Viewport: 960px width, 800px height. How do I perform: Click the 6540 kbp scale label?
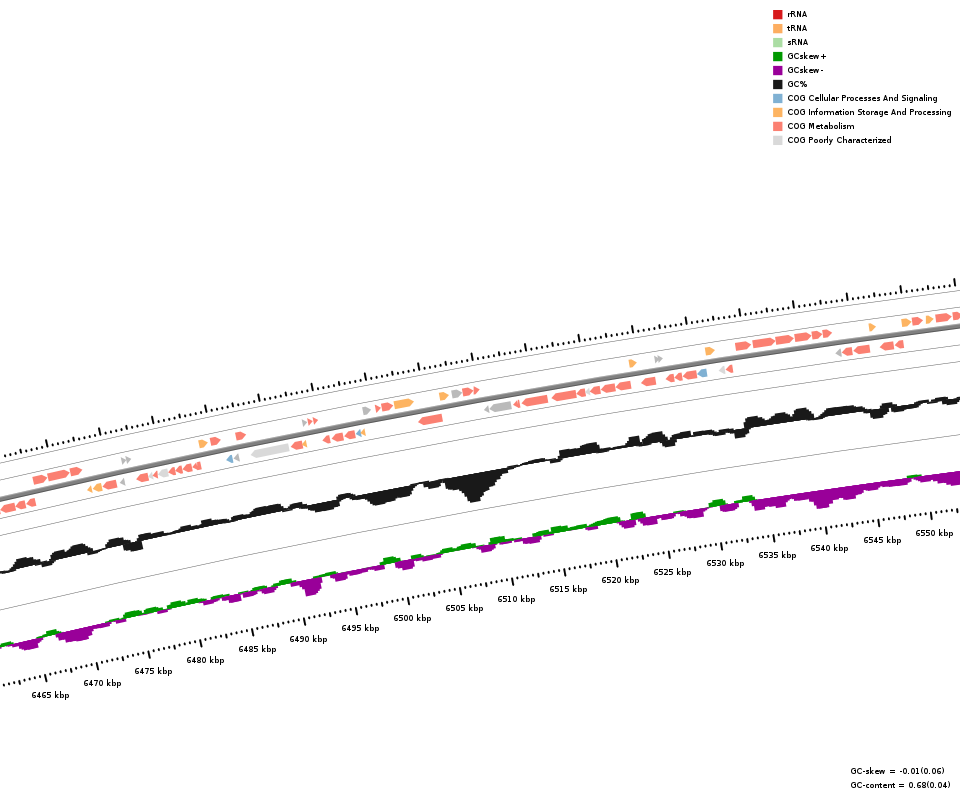(829, 548)
